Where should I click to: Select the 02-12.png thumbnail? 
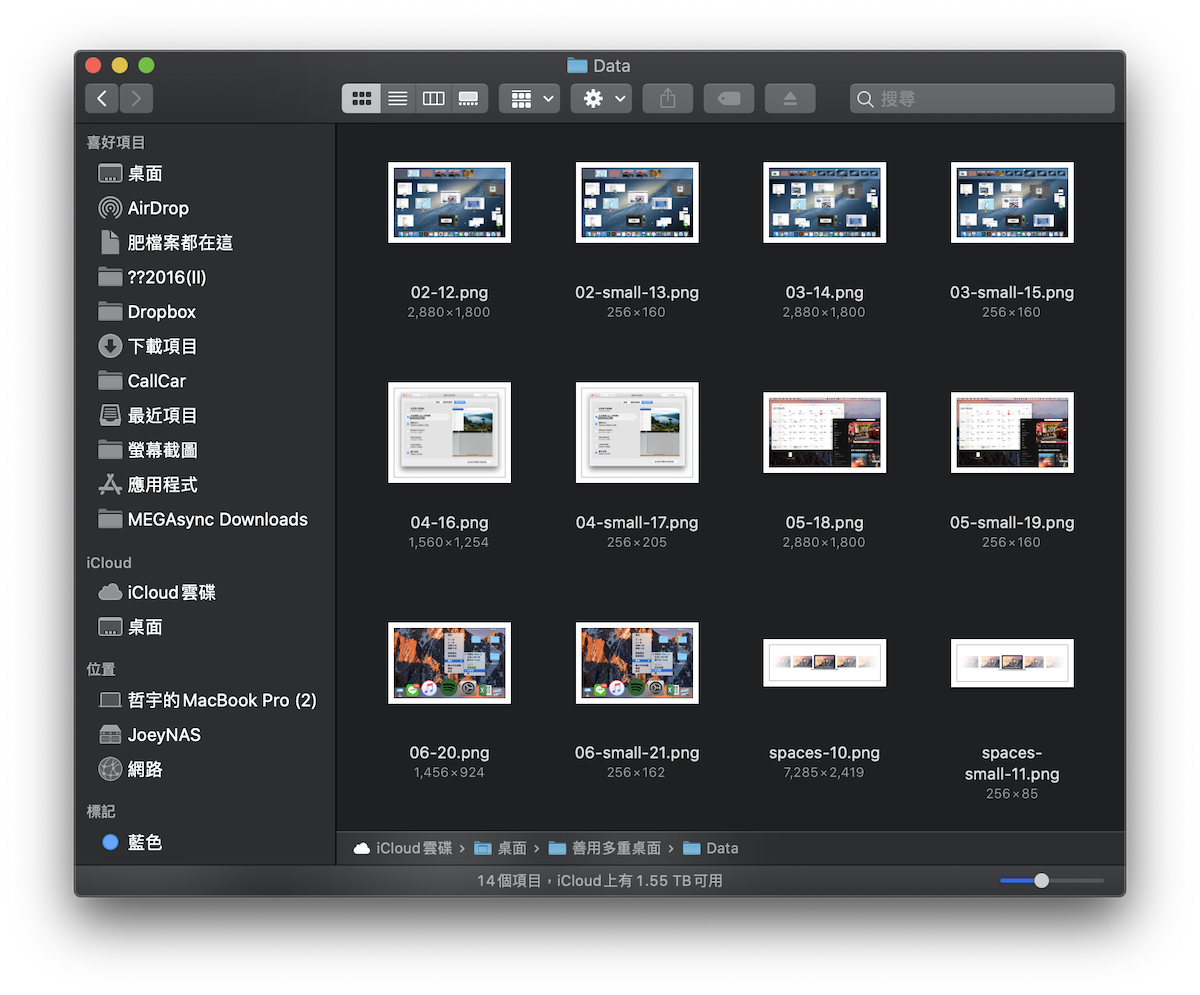pyautogui.click(x=449, y=202)
